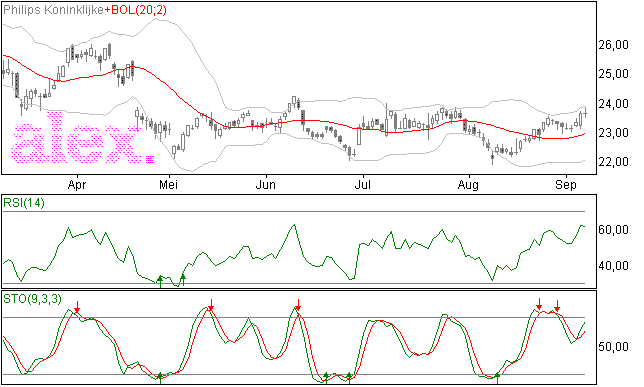The width and height of the screenshot is (644, 387).
Task: Click the 25,00 price axis label
Action: pyautogui.click(x=614, y=74)
